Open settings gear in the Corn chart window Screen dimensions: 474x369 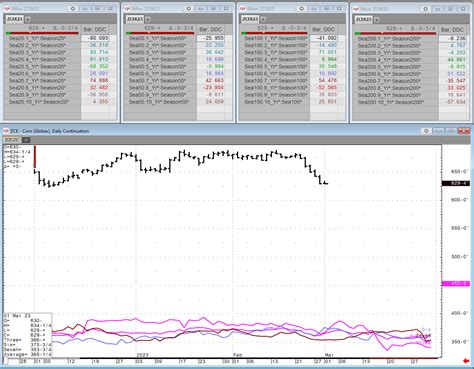click(426, 131)
